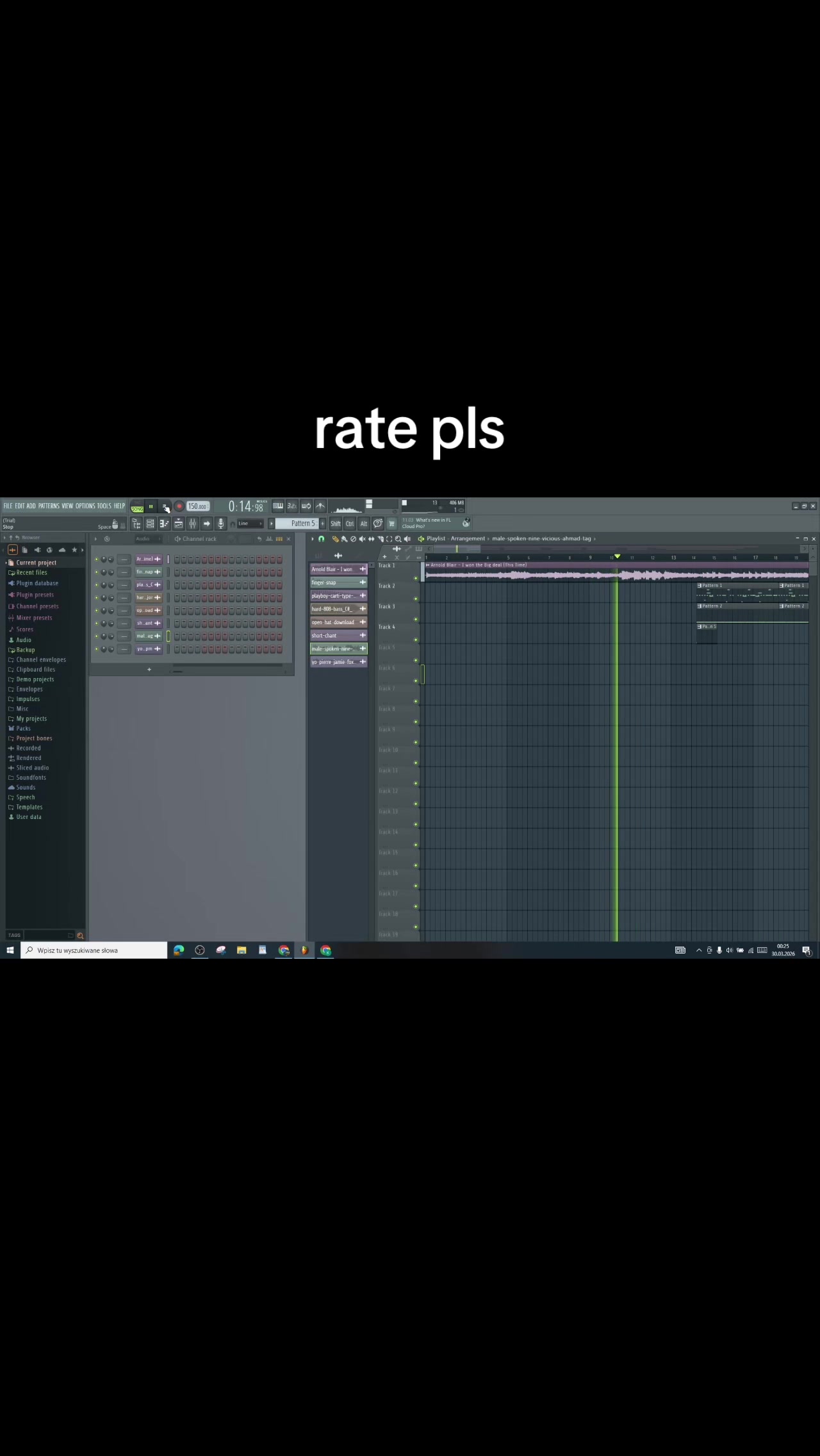Open the OPTIONS menu
Image resolution: width=820 pixels, height=1456 pixels.
(x=85, y=506)
